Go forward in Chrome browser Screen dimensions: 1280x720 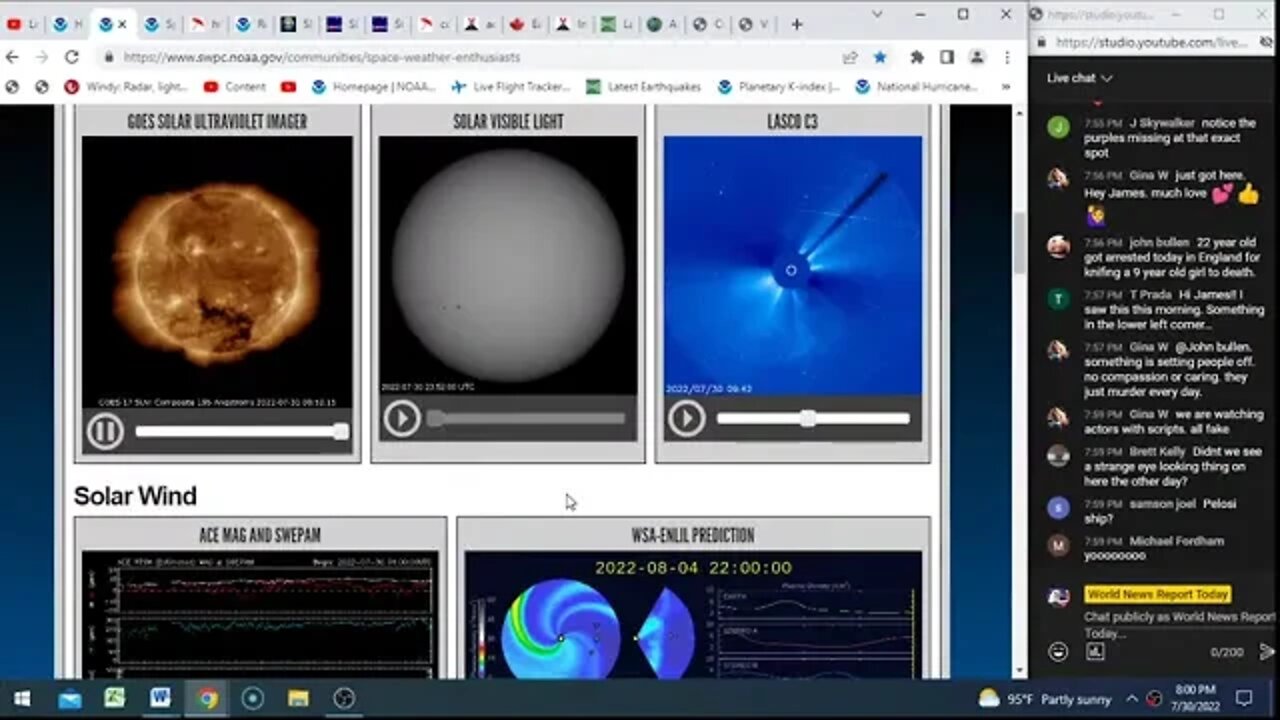(x=42, y=57)
